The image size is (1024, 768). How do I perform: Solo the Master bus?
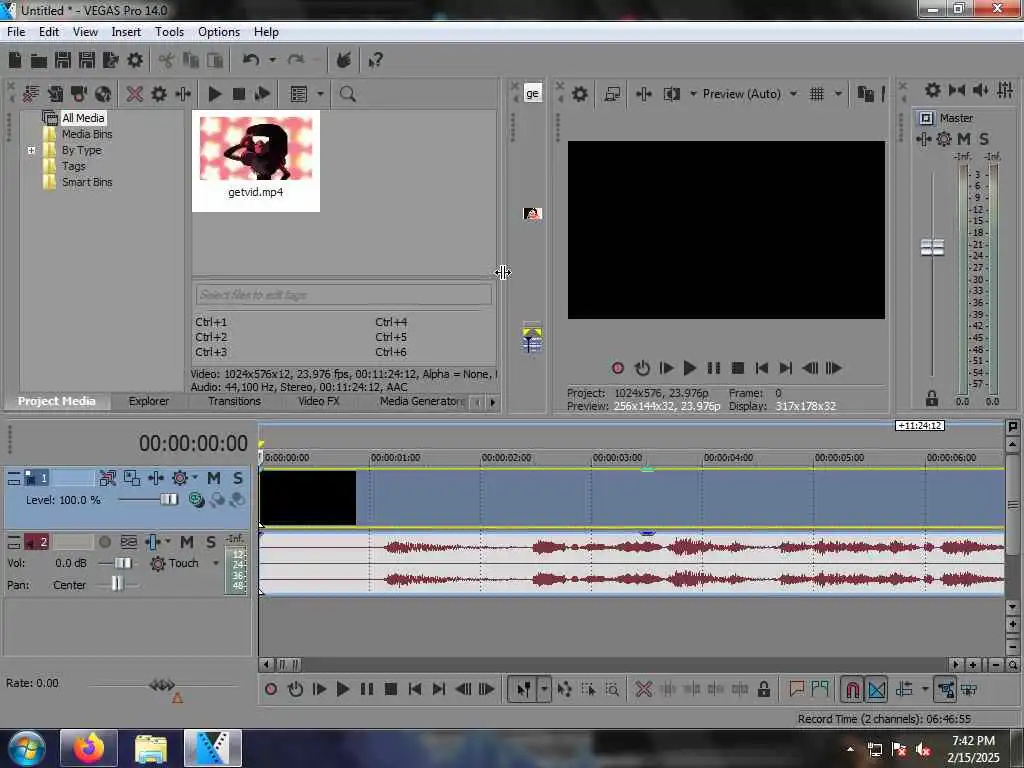984,139
